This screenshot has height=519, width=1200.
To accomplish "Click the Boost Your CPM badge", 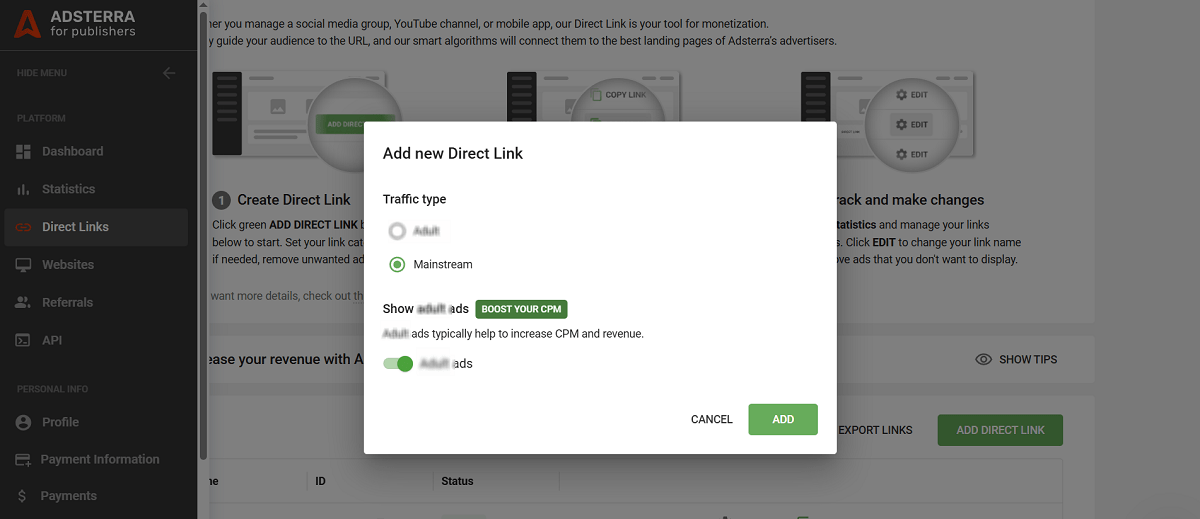I will point(521,309).
